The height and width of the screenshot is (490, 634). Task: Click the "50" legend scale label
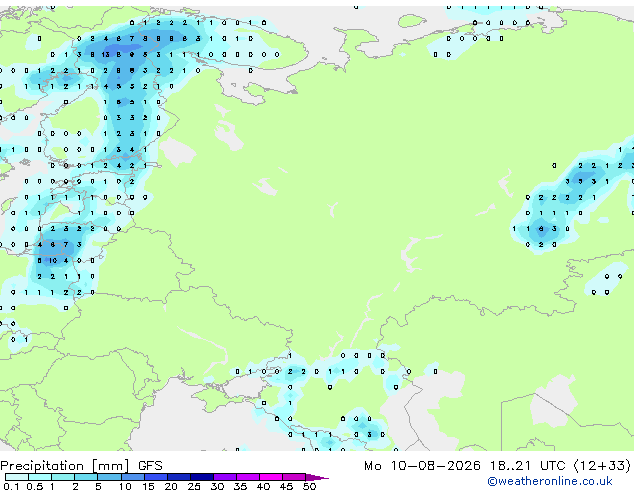(x=309, y=486)
